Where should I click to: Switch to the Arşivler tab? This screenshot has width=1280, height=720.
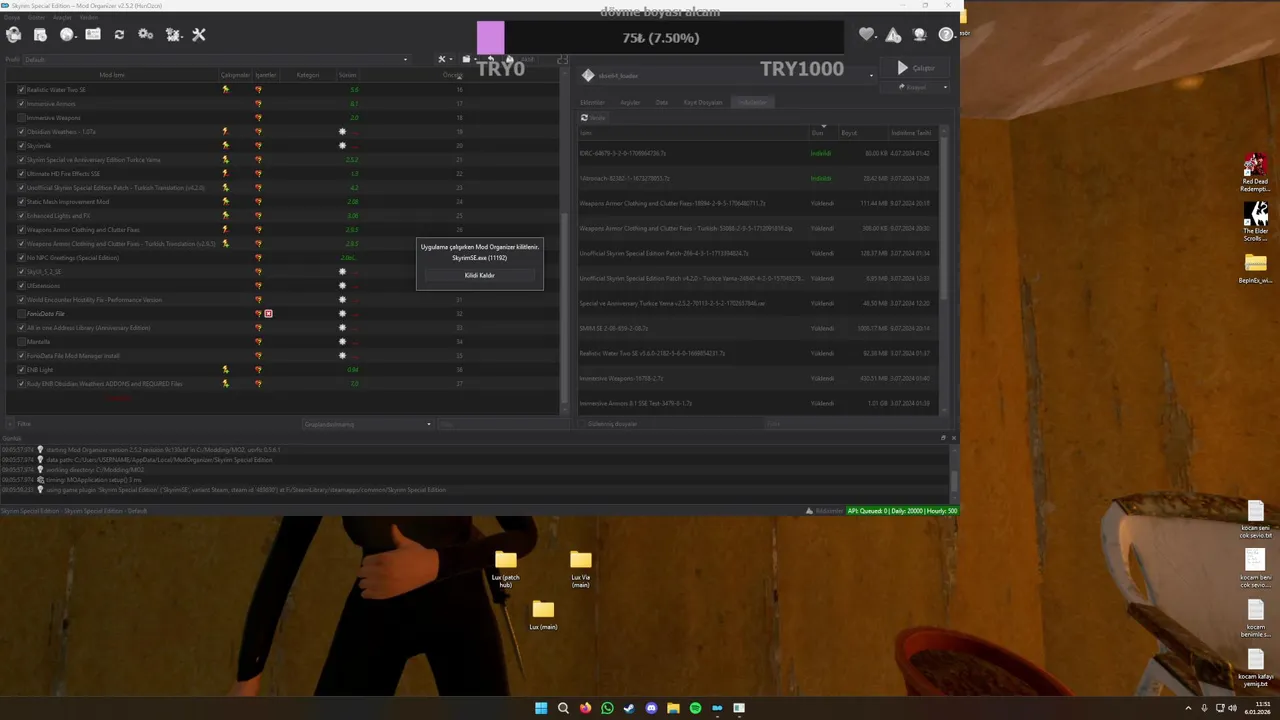pyautogui.click(x=630, y=102)
